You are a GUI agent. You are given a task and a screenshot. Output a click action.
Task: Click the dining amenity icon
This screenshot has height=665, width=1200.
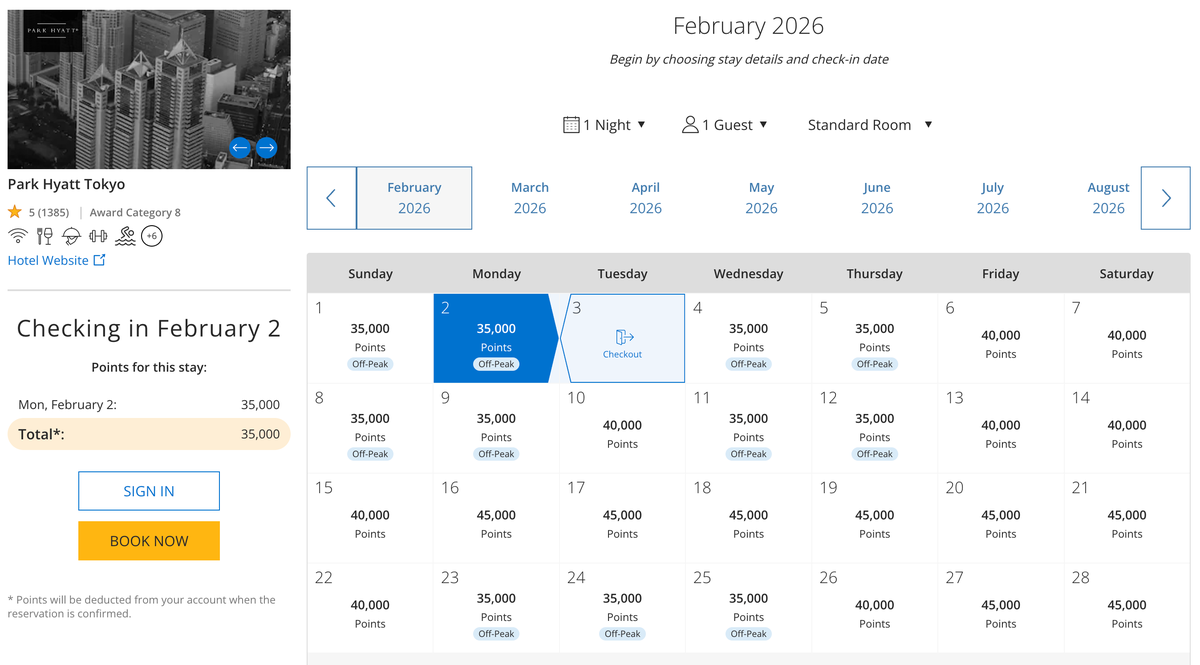point(44,236)
